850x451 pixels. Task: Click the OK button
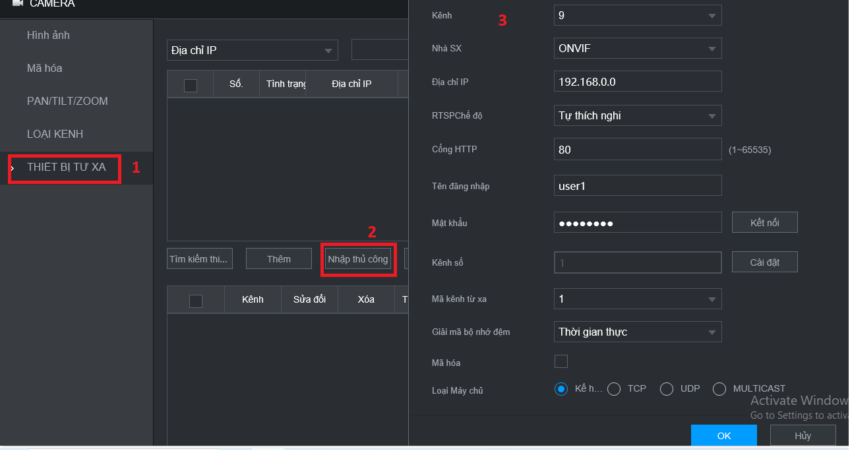coord(724,436)
